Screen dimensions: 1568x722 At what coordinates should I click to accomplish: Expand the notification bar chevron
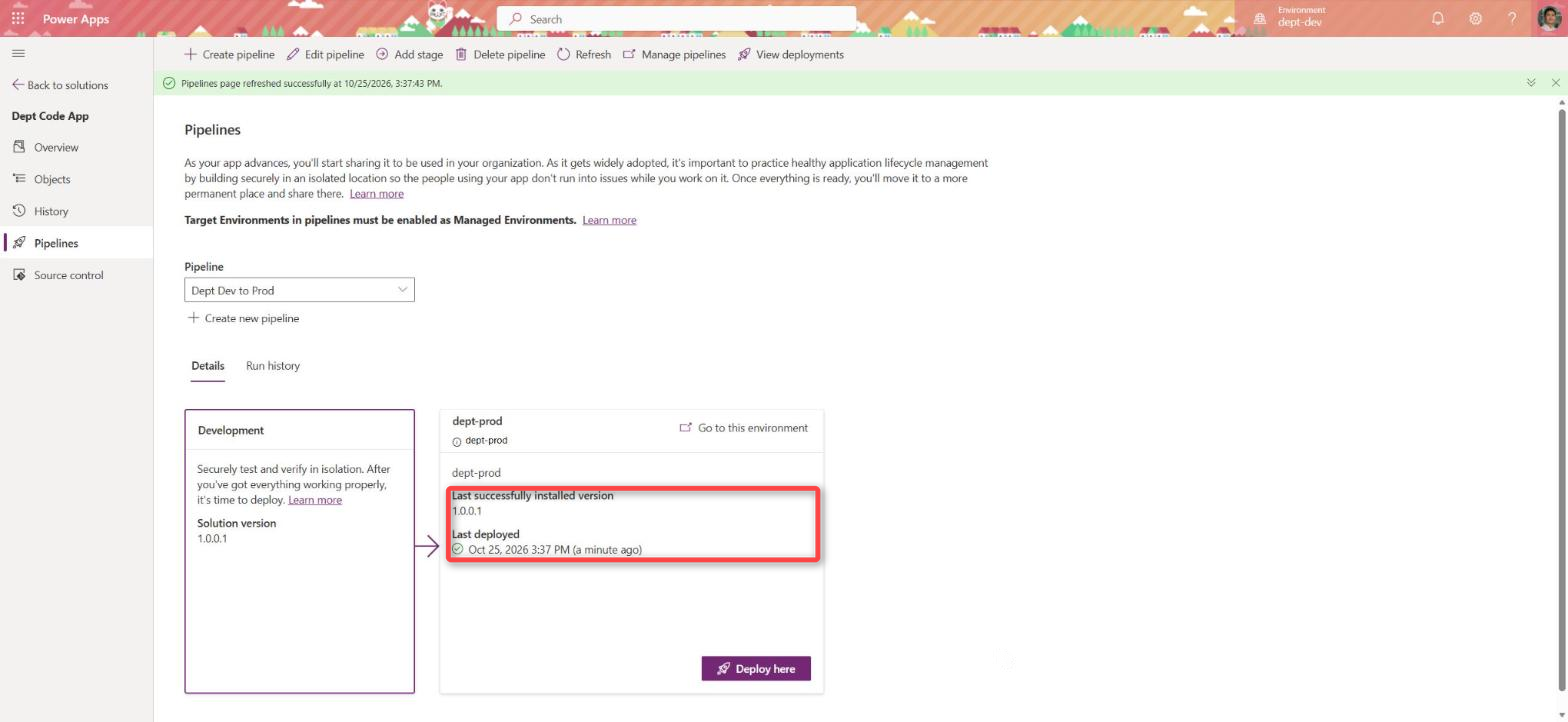[1531, 83]
